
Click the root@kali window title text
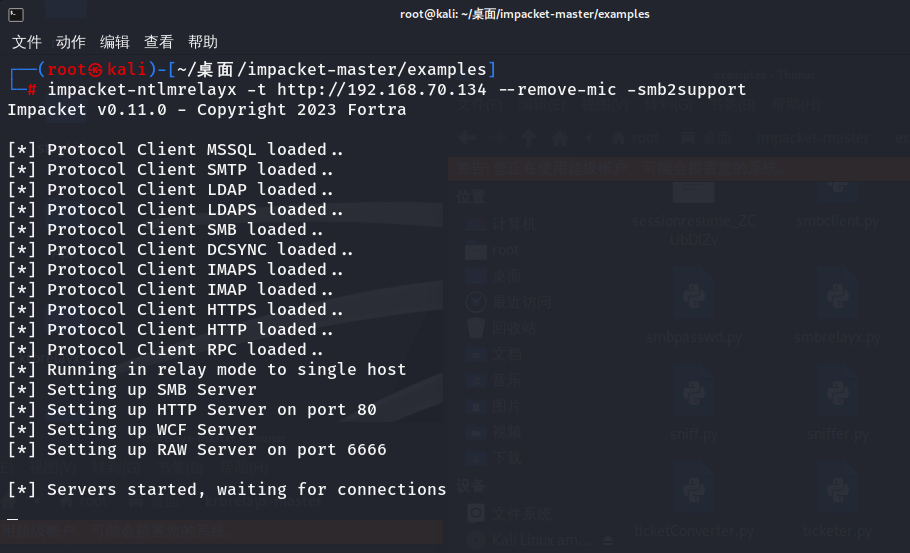coord(525,14)
